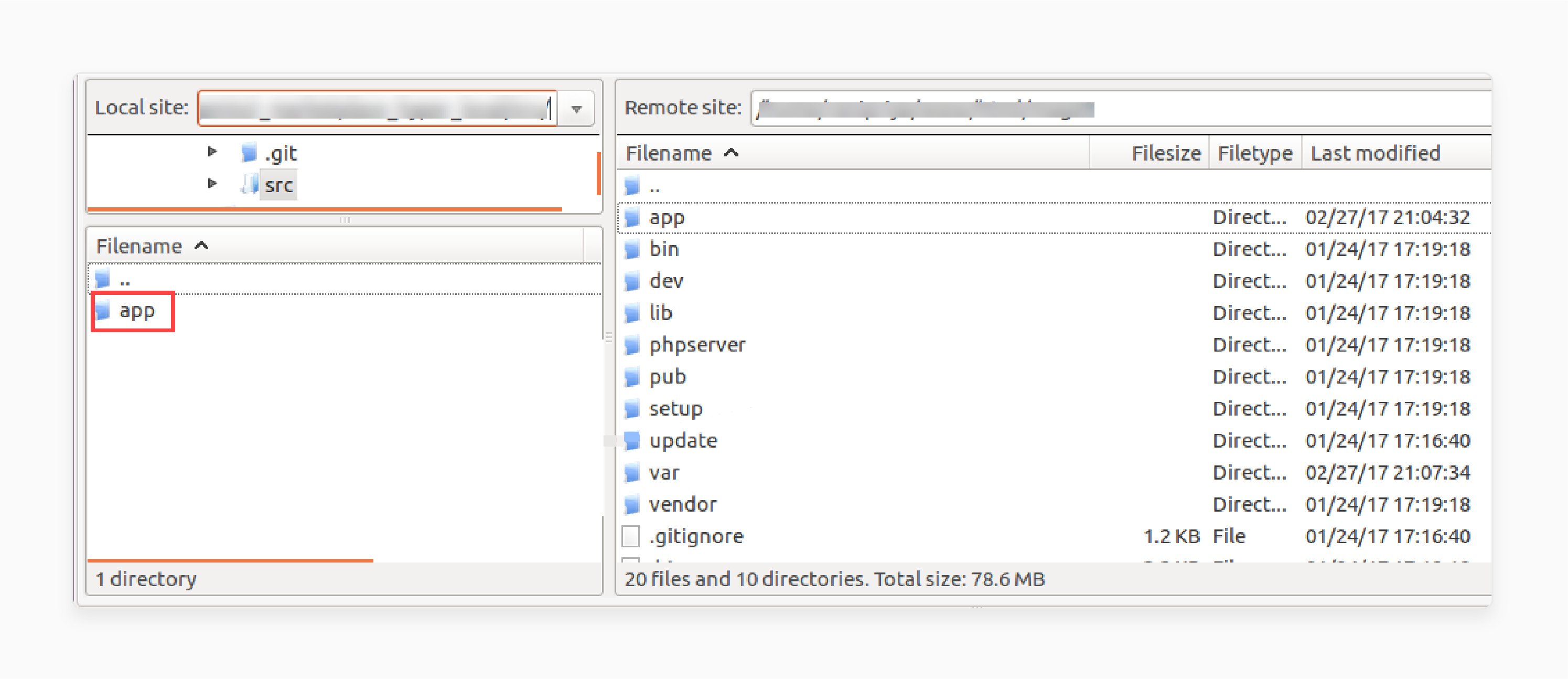Sort remote files by Last modified column
Screen dimensions: 1568x679
click(1397, 153)
